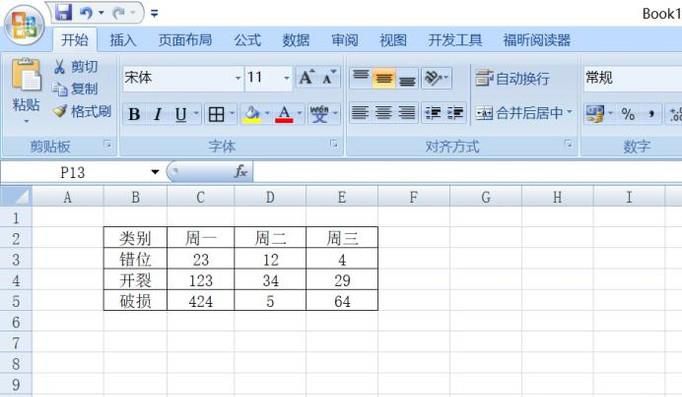The width and height of the screenshot is (682, 397).
Task: Center text horizontally
Action: tap(383, 113)
